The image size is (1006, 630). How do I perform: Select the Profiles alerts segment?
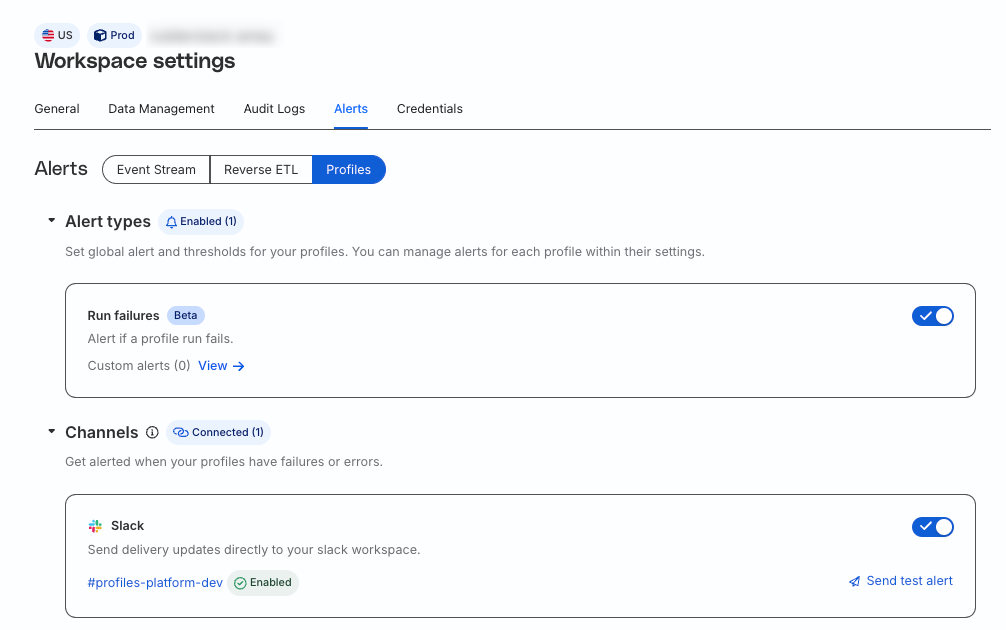[348, 169]
